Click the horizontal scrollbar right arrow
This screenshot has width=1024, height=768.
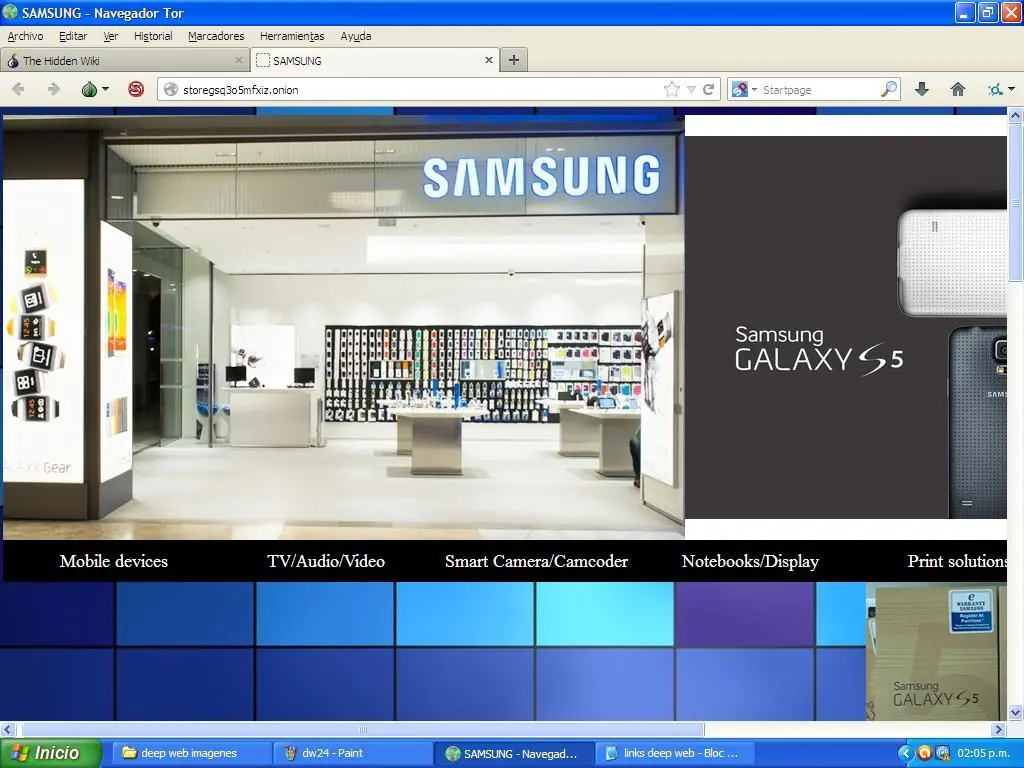[x=999, y=729]
